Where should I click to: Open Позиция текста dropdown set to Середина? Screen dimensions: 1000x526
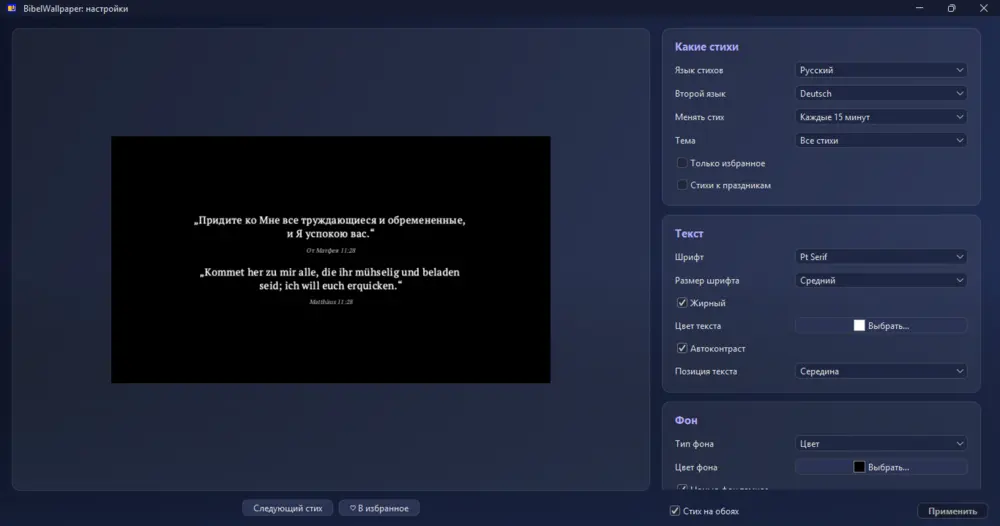[x=881, y=371]
